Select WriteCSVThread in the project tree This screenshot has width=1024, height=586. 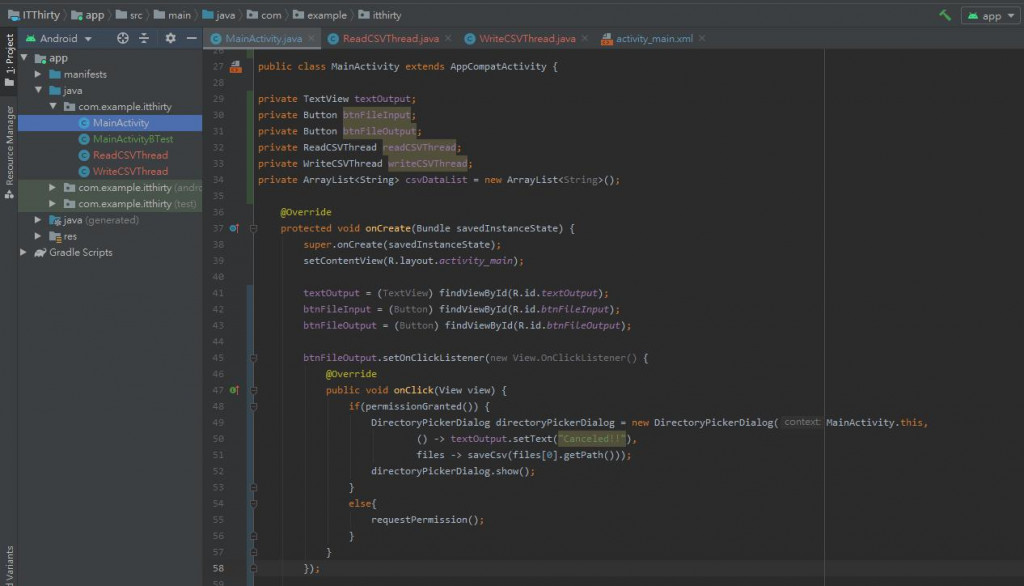[130, 172]
